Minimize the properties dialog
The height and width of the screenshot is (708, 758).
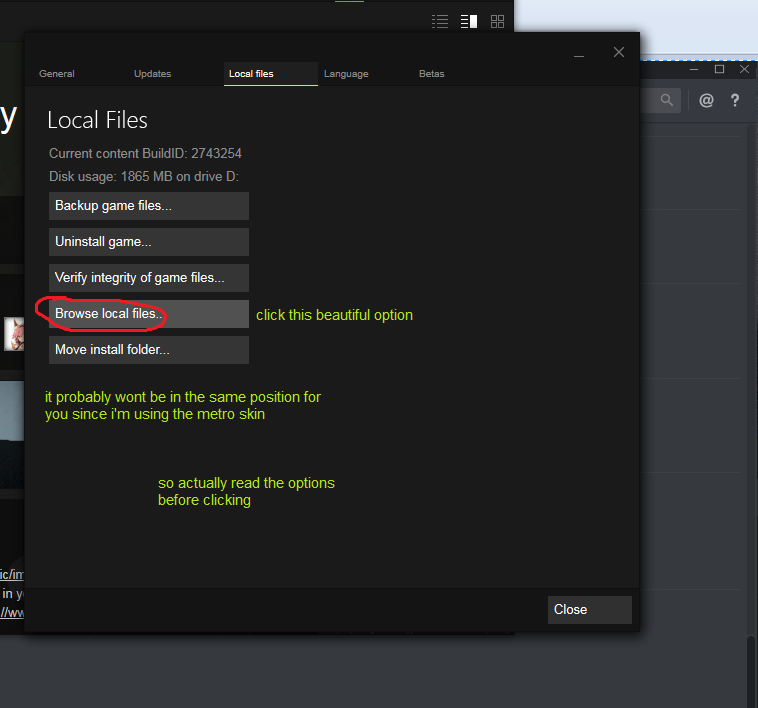[579, 56]
